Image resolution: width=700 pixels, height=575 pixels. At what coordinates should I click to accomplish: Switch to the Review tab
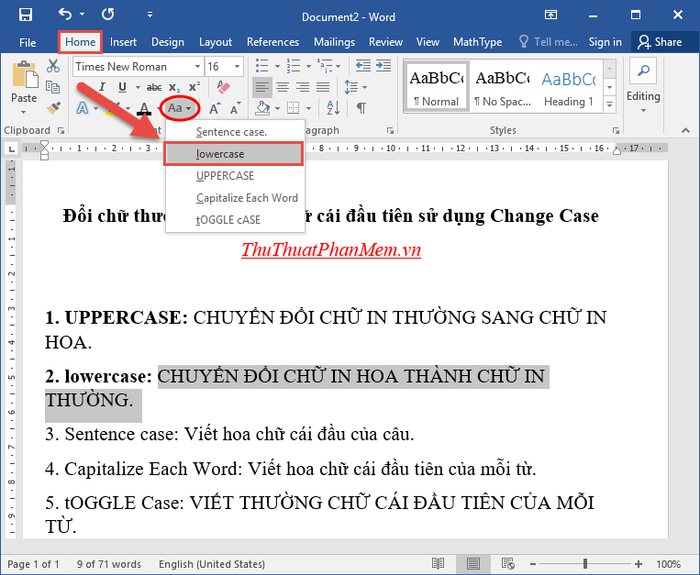coord(386,42)
